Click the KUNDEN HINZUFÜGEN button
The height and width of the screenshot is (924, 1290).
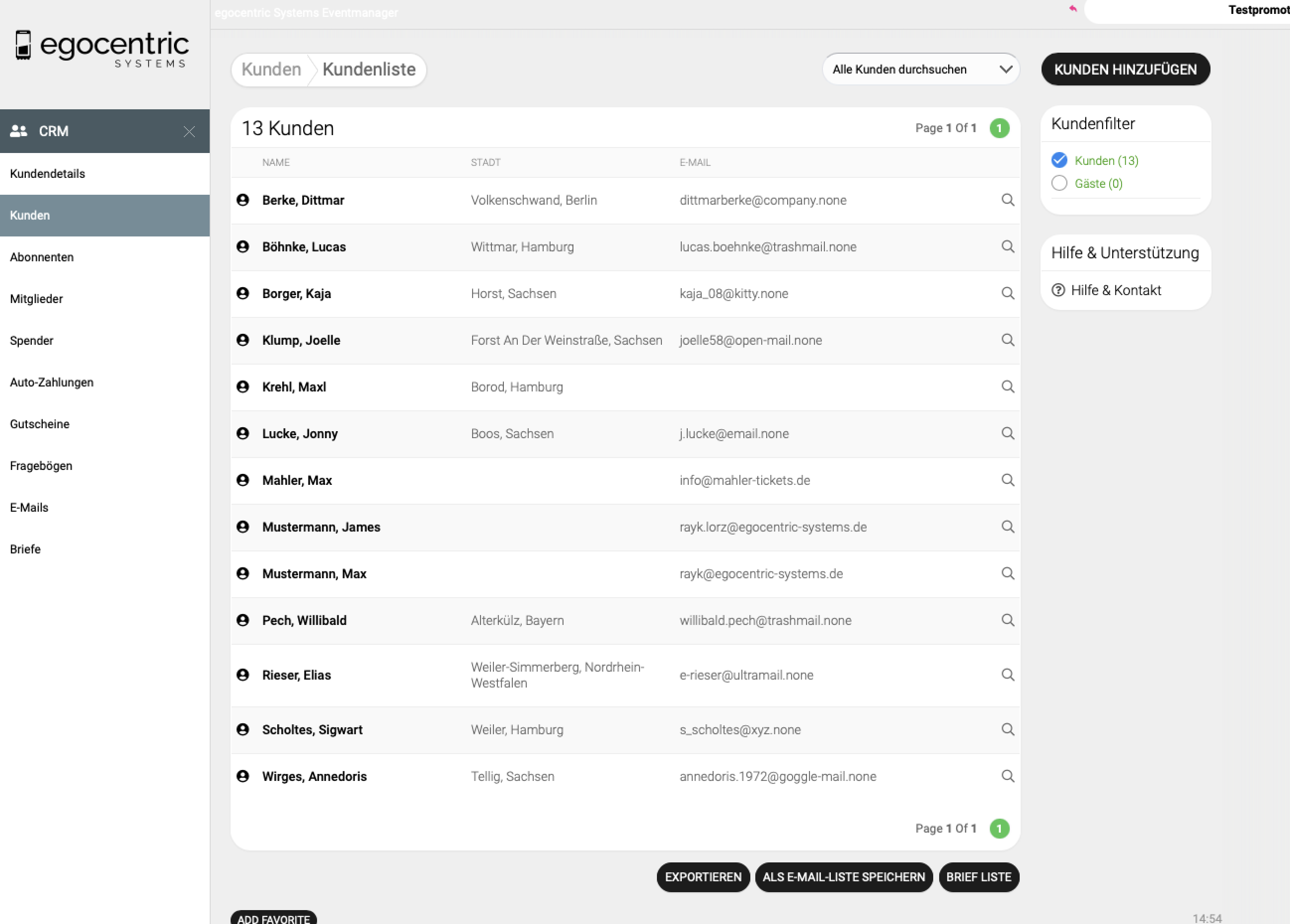pos(1125,70)
